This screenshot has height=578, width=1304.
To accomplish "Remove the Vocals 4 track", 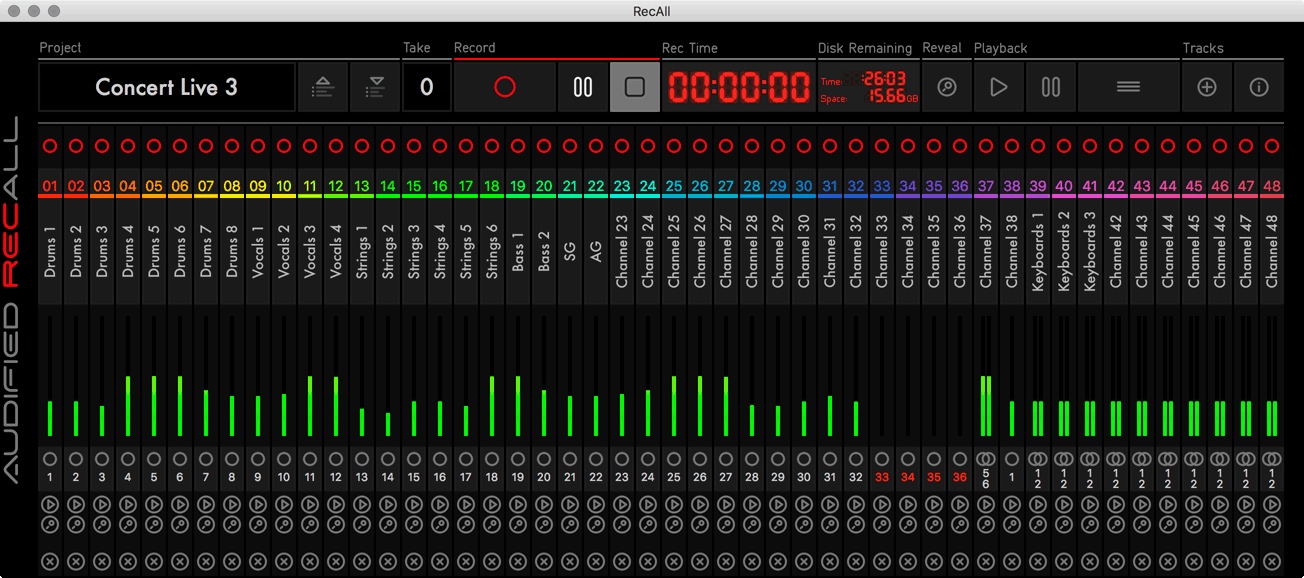I will tap(335, 560).
